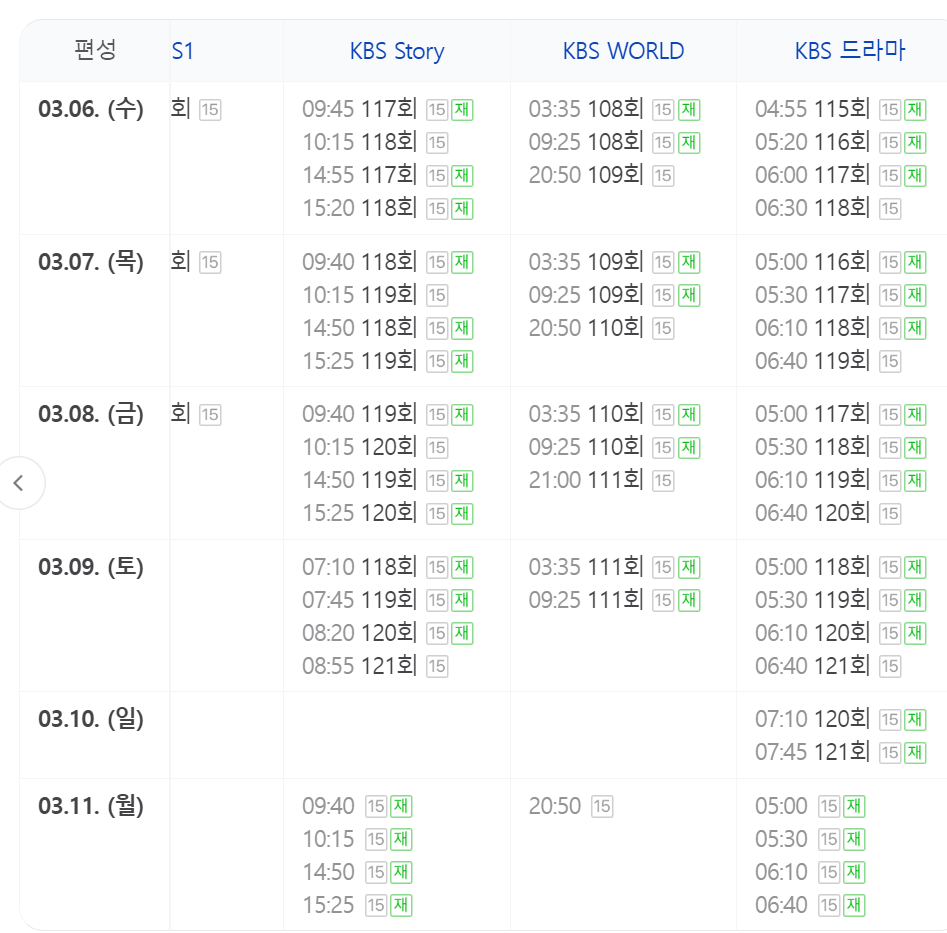Open the KBS WORLD channel link
Viewport: 947px width, 933px height.
[623, 51]
